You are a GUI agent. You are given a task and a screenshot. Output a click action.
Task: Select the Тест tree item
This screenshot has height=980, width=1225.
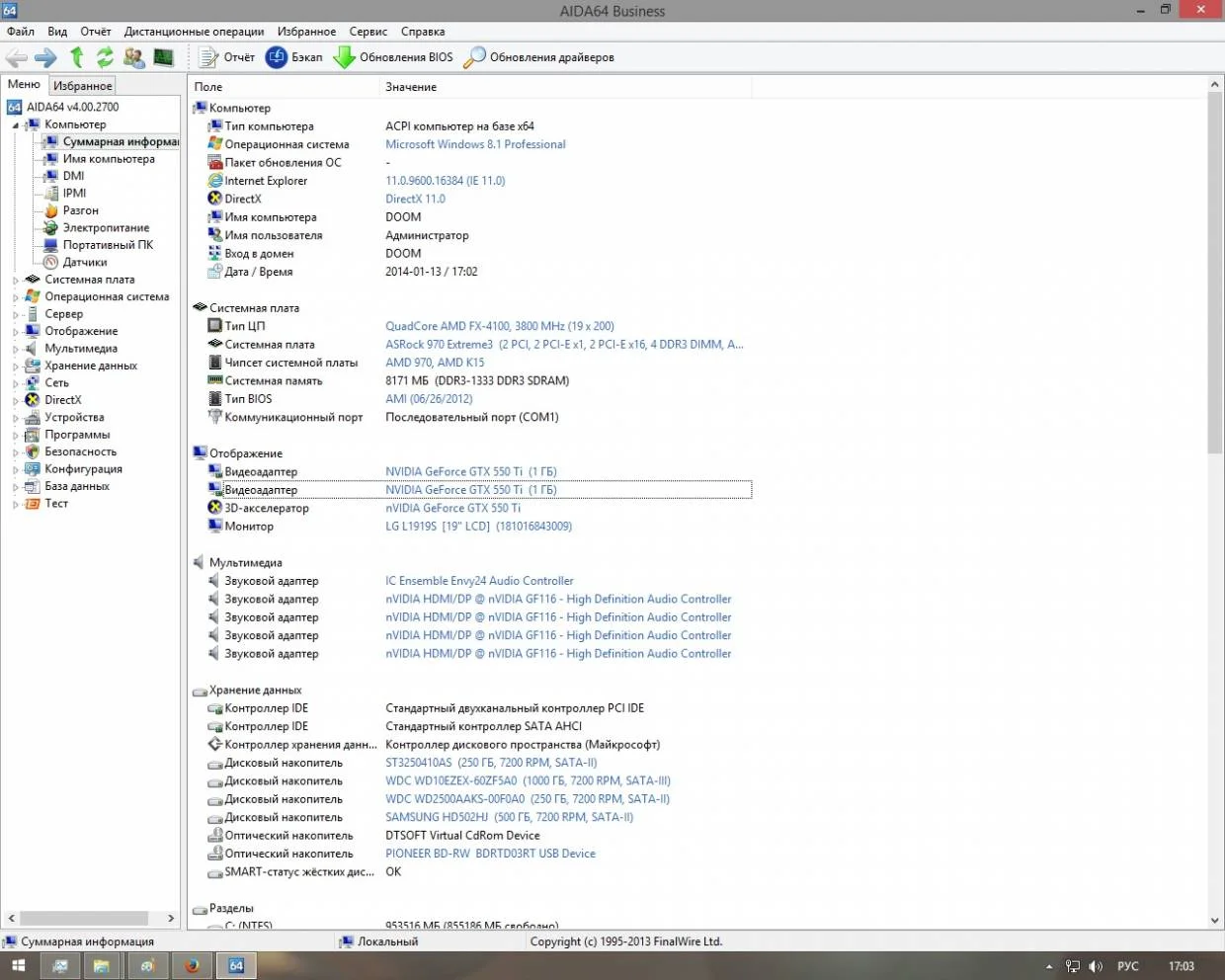56,504
